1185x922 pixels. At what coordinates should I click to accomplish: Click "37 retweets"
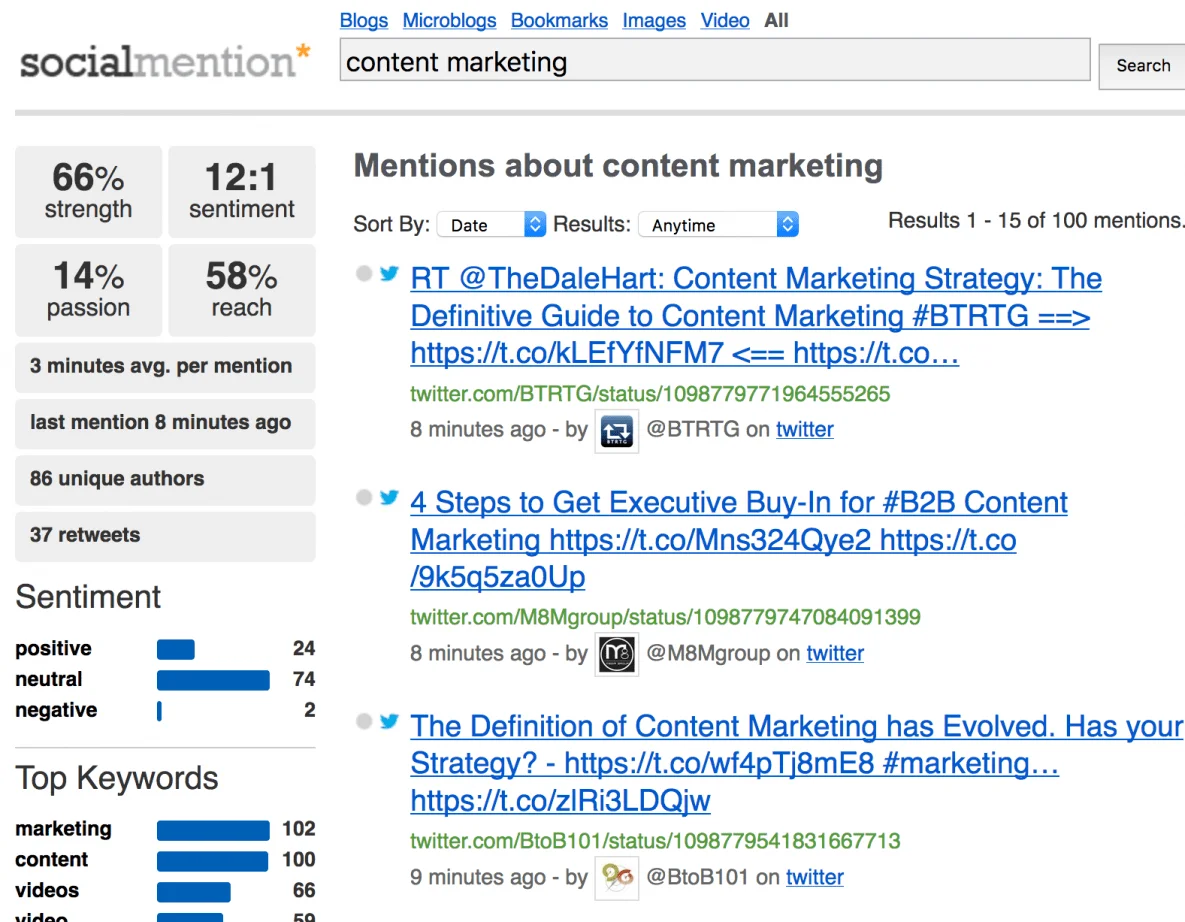[x=165, y=536]
